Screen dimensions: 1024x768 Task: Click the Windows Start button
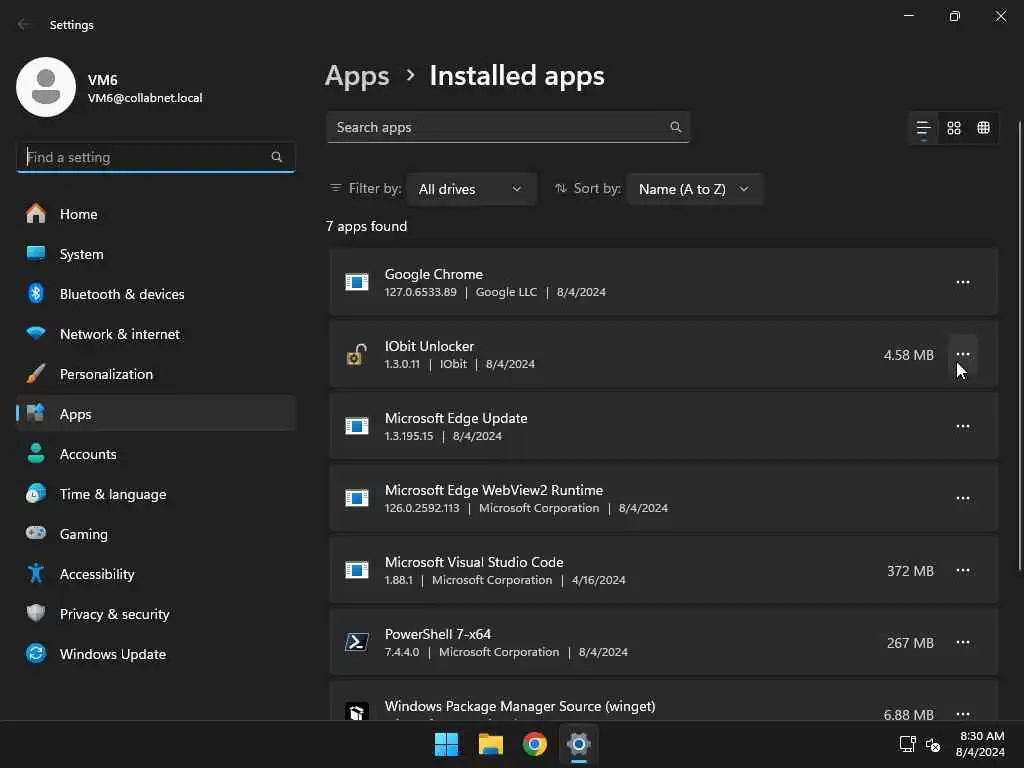tap(446, 744)
